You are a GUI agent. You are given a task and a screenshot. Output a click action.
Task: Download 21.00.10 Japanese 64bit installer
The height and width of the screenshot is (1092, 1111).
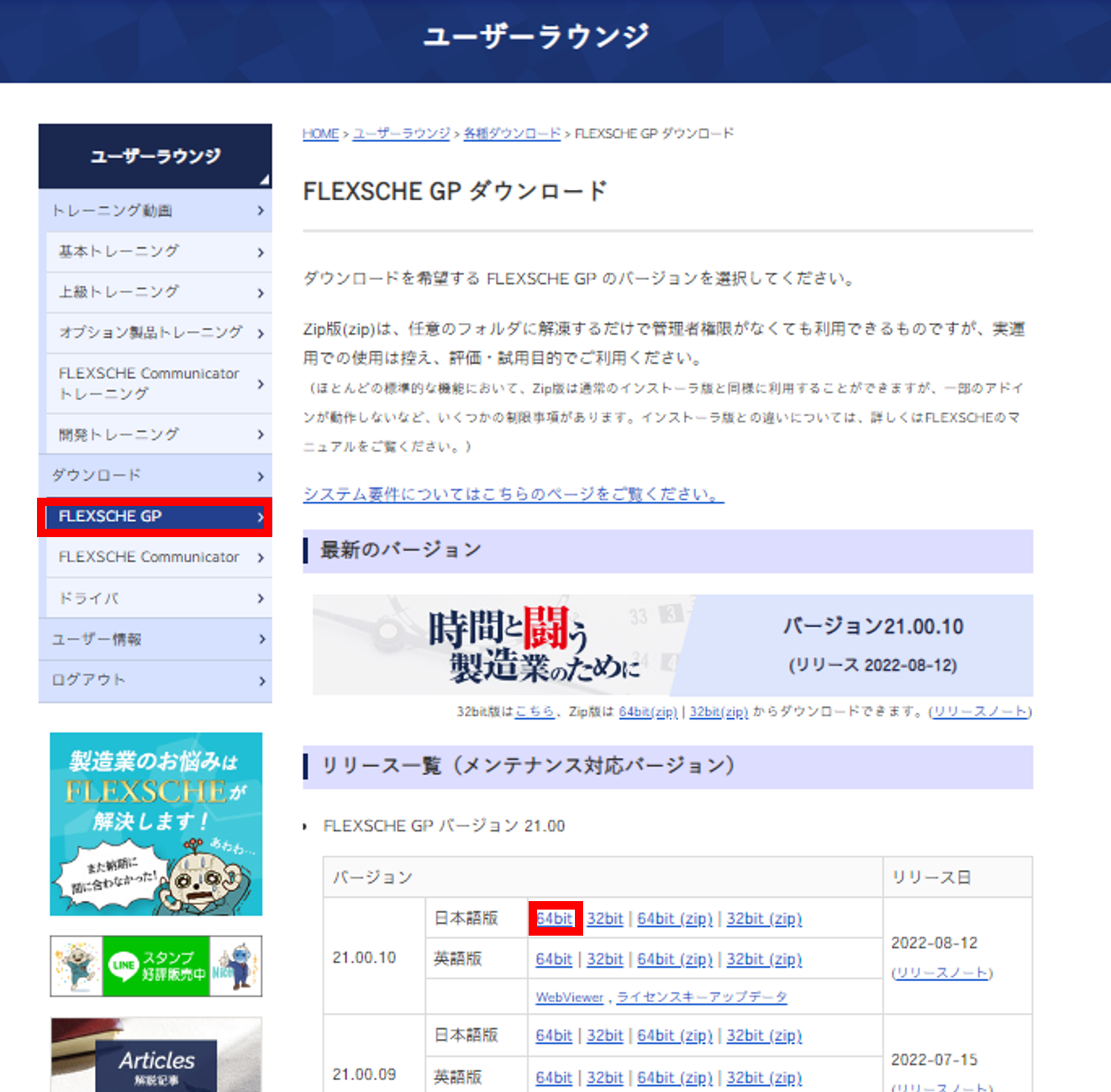click(x=555, y=919)
